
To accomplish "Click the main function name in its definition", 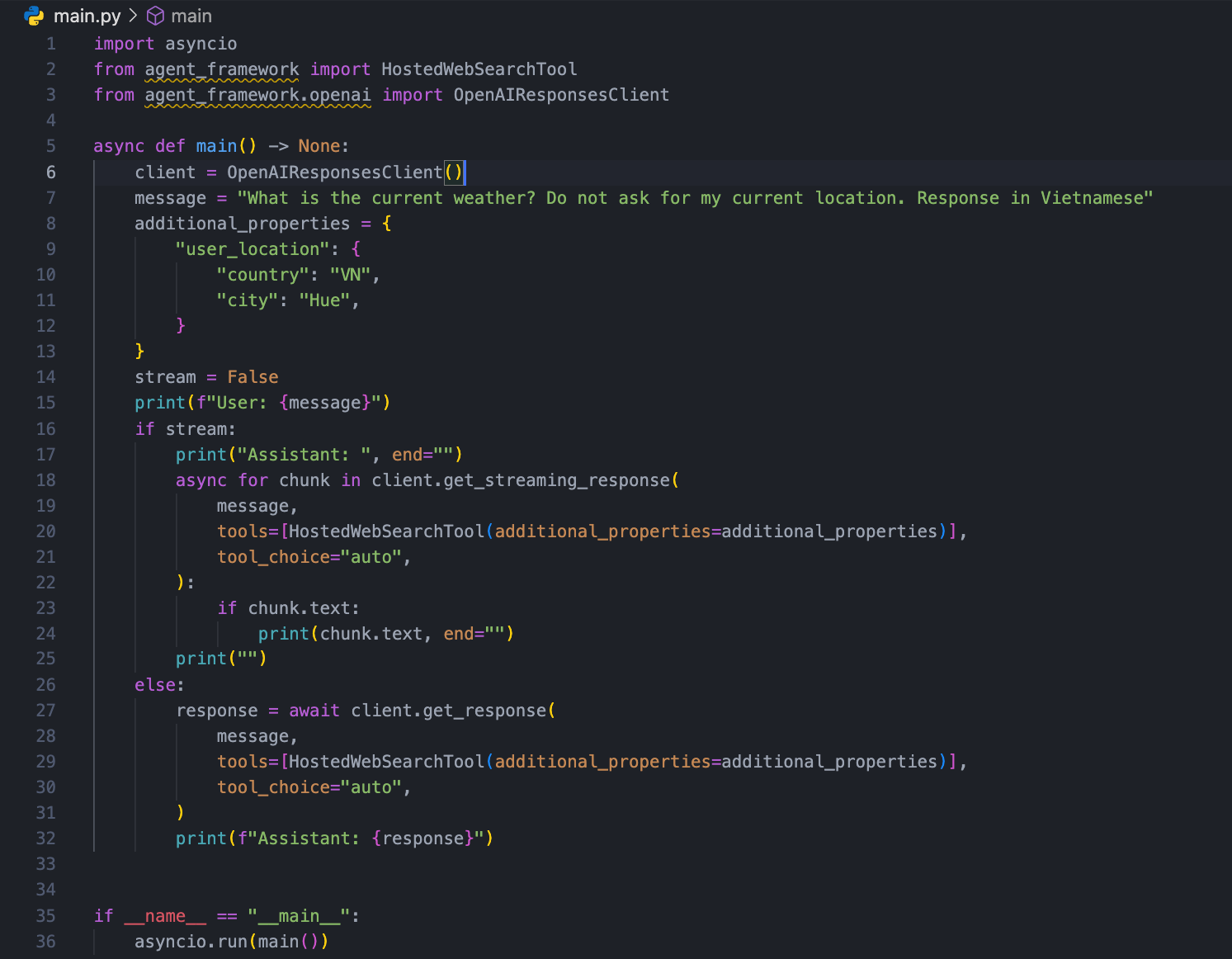I will point(216,146).
